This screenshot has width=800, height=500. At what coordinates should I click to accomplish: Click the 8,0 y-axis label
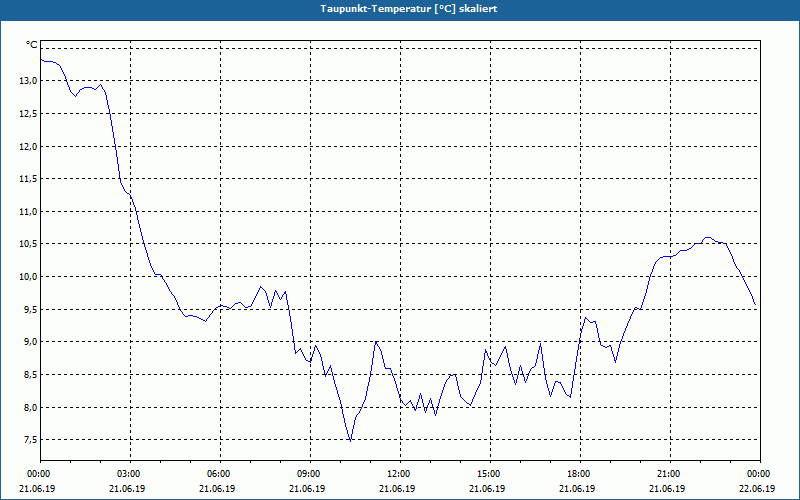pos(30,407)
